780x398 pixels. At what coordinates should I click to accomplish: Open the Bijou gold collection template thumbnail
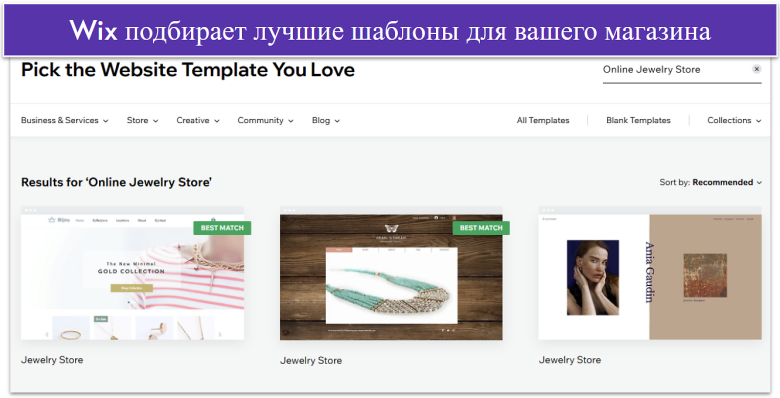(132, 273)
